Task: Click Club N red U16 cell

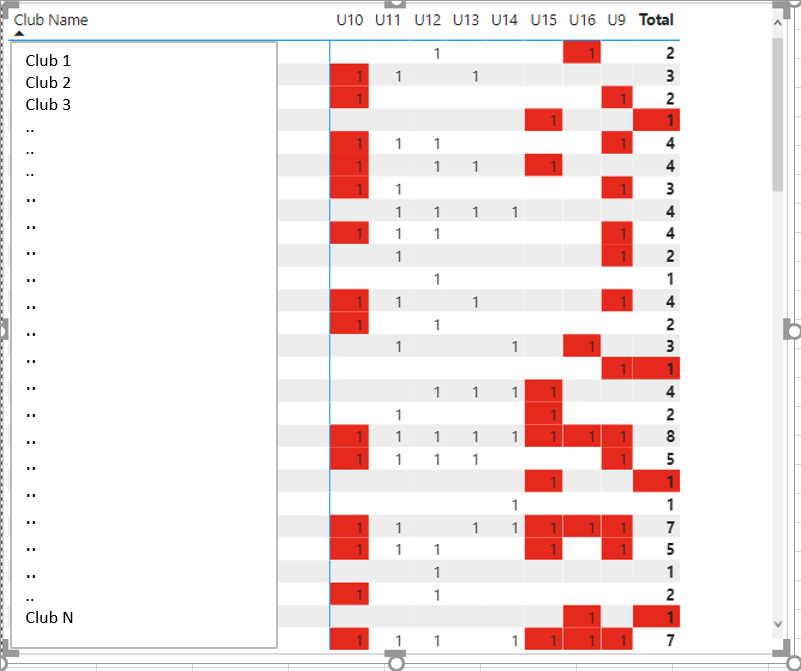Action: click(582, 616)
